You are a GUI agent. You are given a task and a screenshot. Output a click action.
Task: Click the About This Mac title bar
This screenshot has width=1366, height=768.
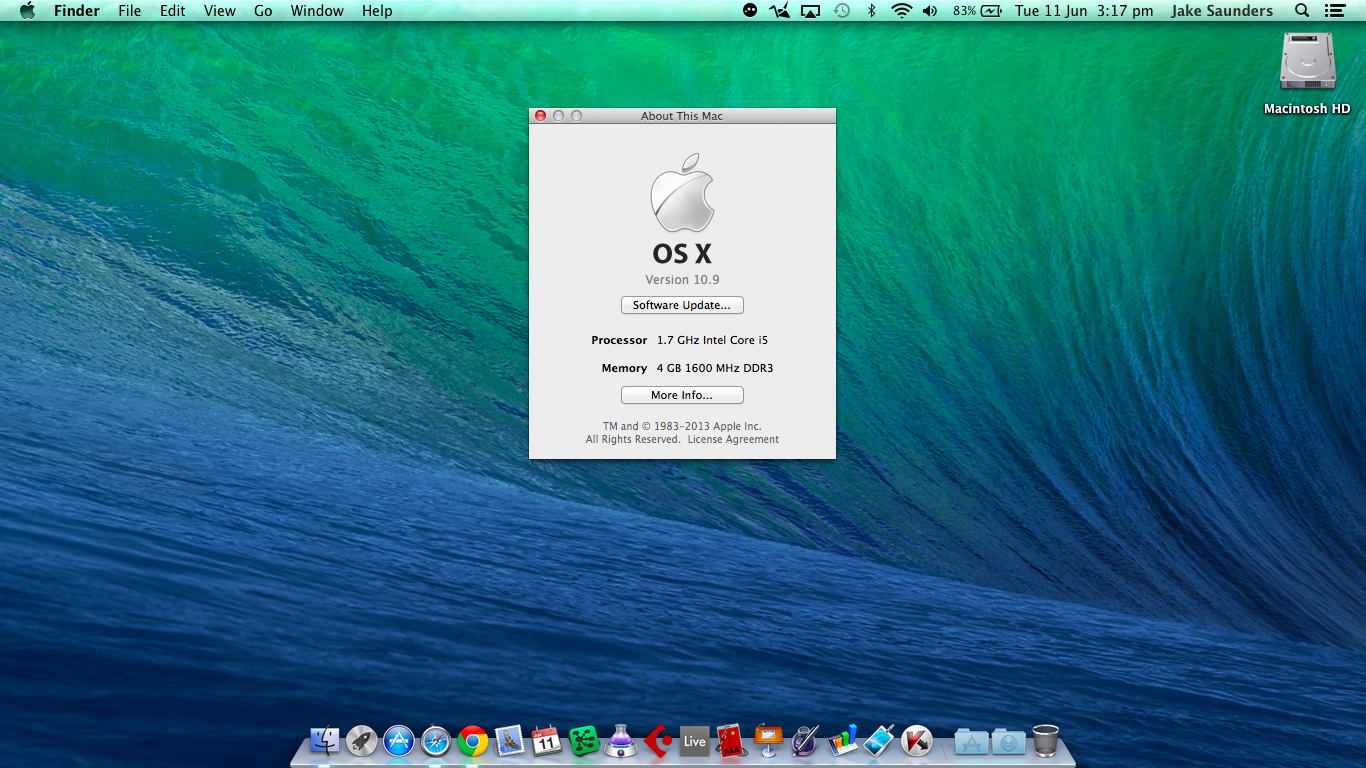[x=682, y=116]
